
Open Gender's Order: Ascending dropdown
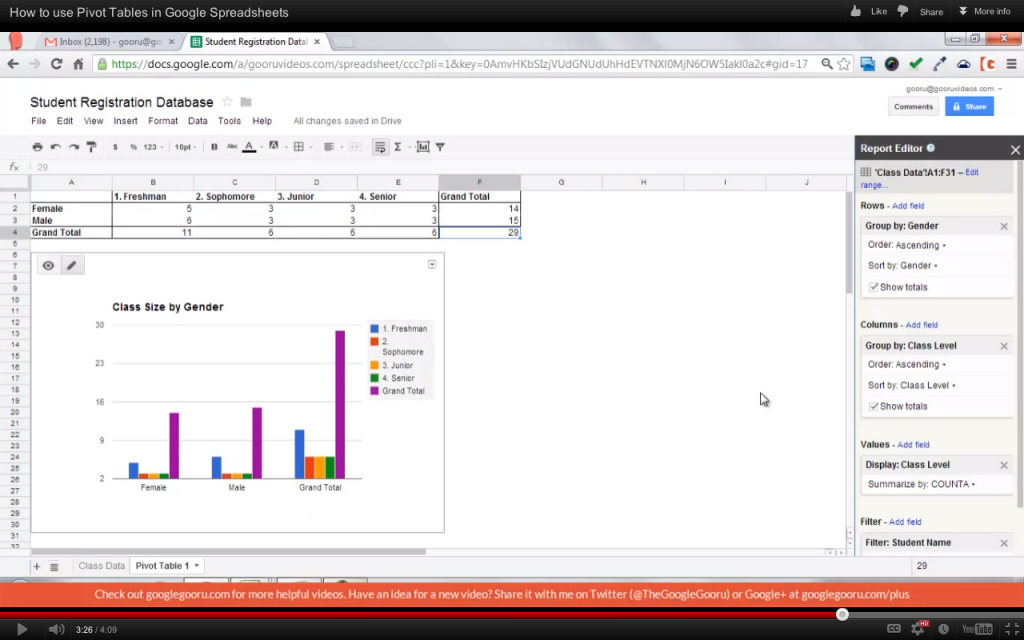point(907,245)
